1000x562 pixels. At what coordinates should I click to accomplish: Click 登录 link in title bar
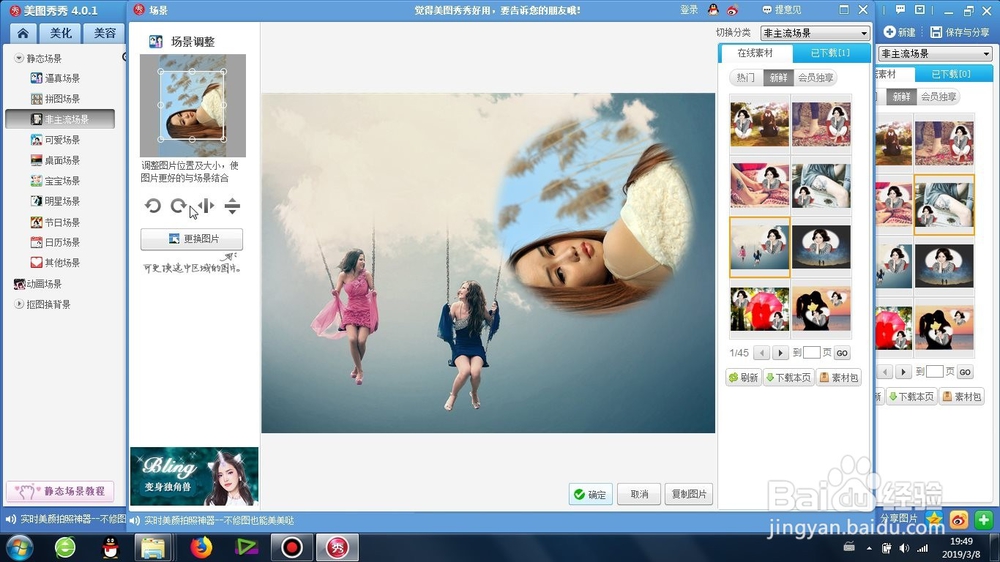[x=689, y=10]
